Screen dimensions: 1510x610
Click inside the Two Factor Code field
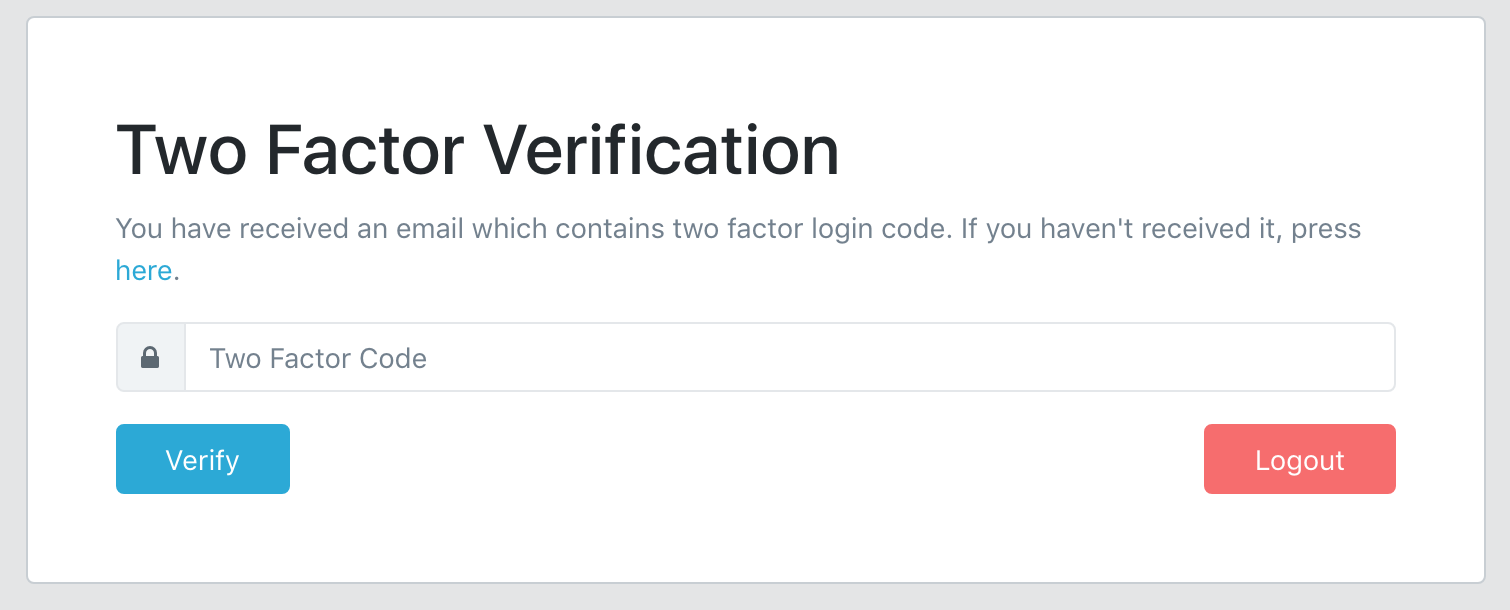click(x=700, y=357)
